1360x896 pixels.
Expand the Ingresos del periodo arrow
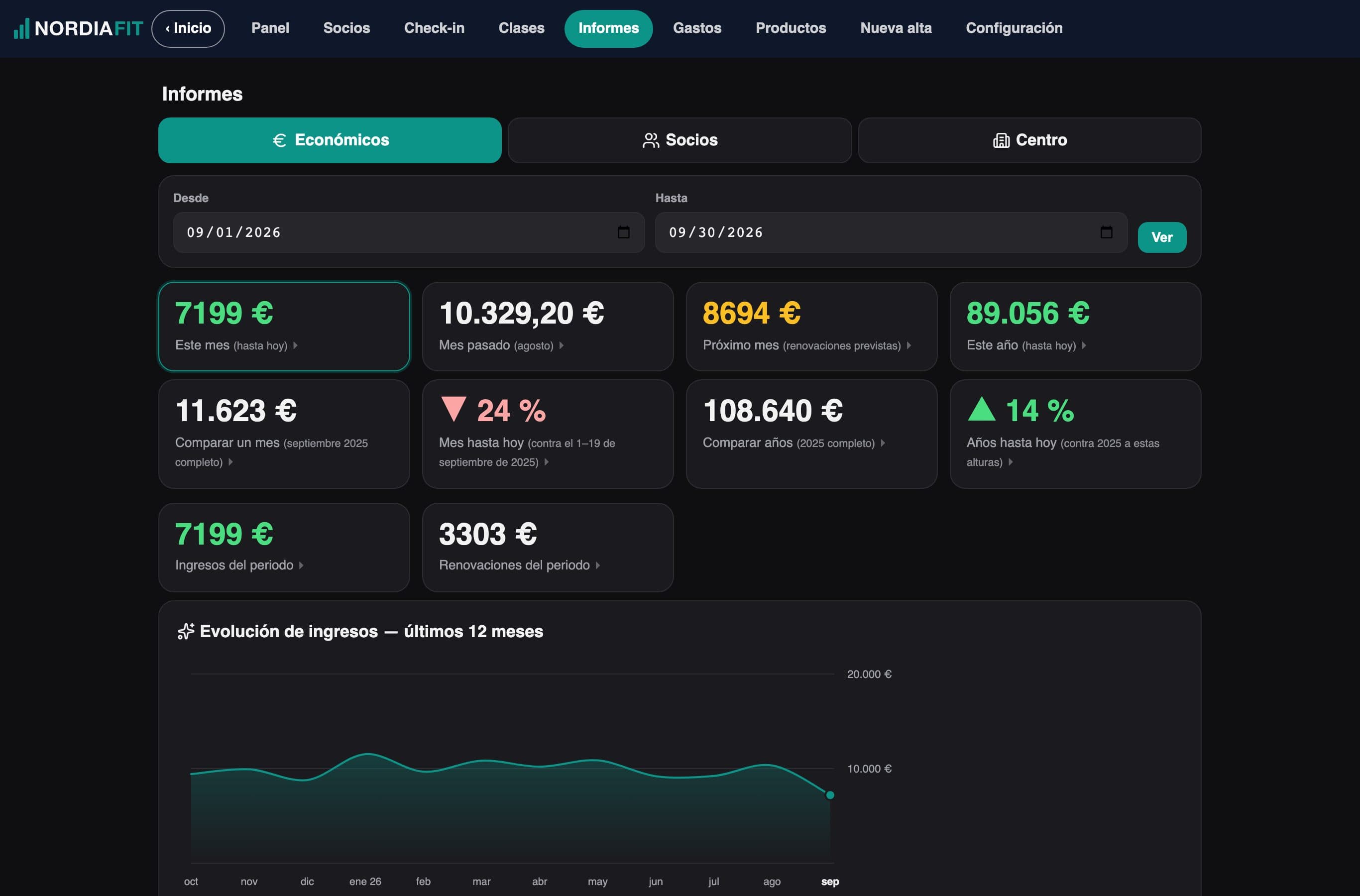click(301, 565)
